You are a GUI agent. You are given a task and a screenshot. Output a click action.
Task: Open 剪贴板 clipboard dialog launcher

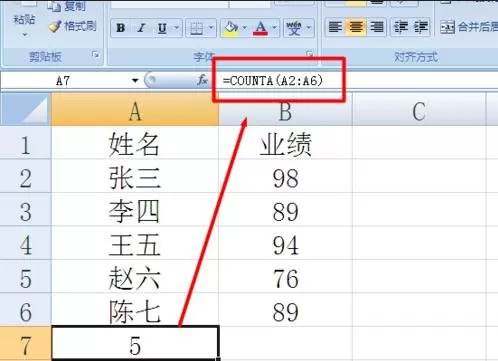[96, 55]
